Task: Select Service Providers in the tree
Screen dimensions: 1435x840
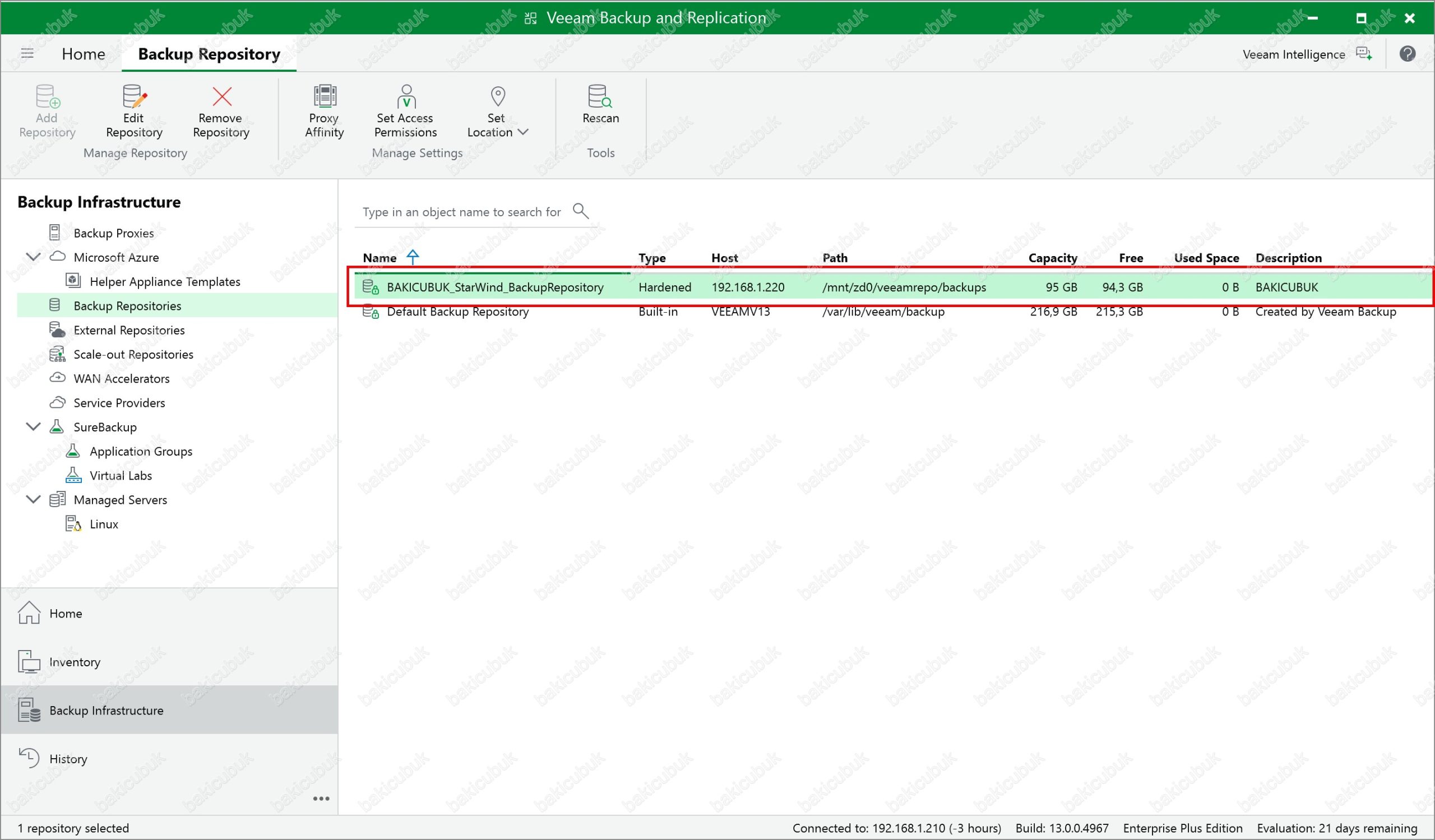Action: click(119, 403)
